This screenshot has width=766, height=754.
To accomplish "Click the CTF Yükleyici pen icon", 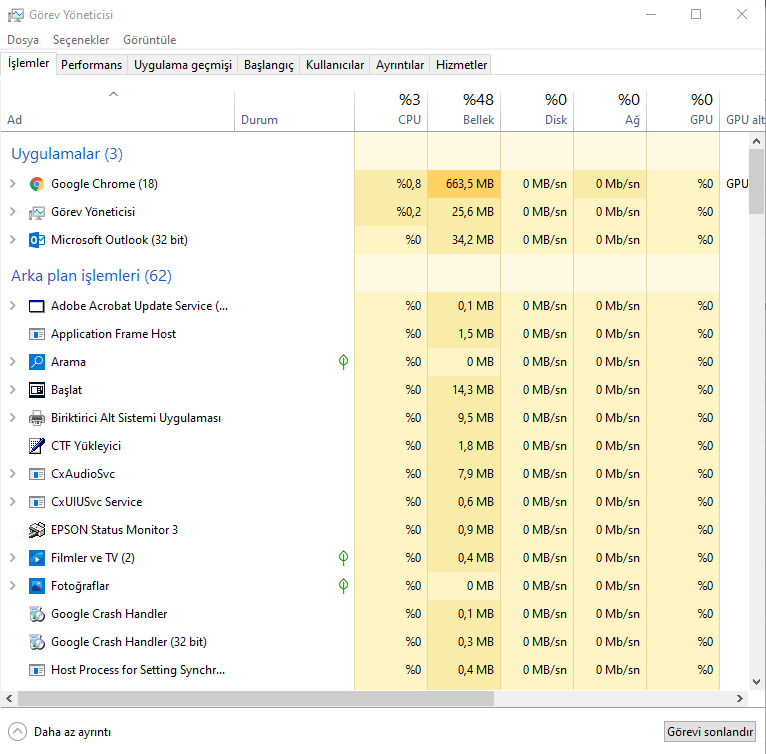I will [x=37, y=446].
